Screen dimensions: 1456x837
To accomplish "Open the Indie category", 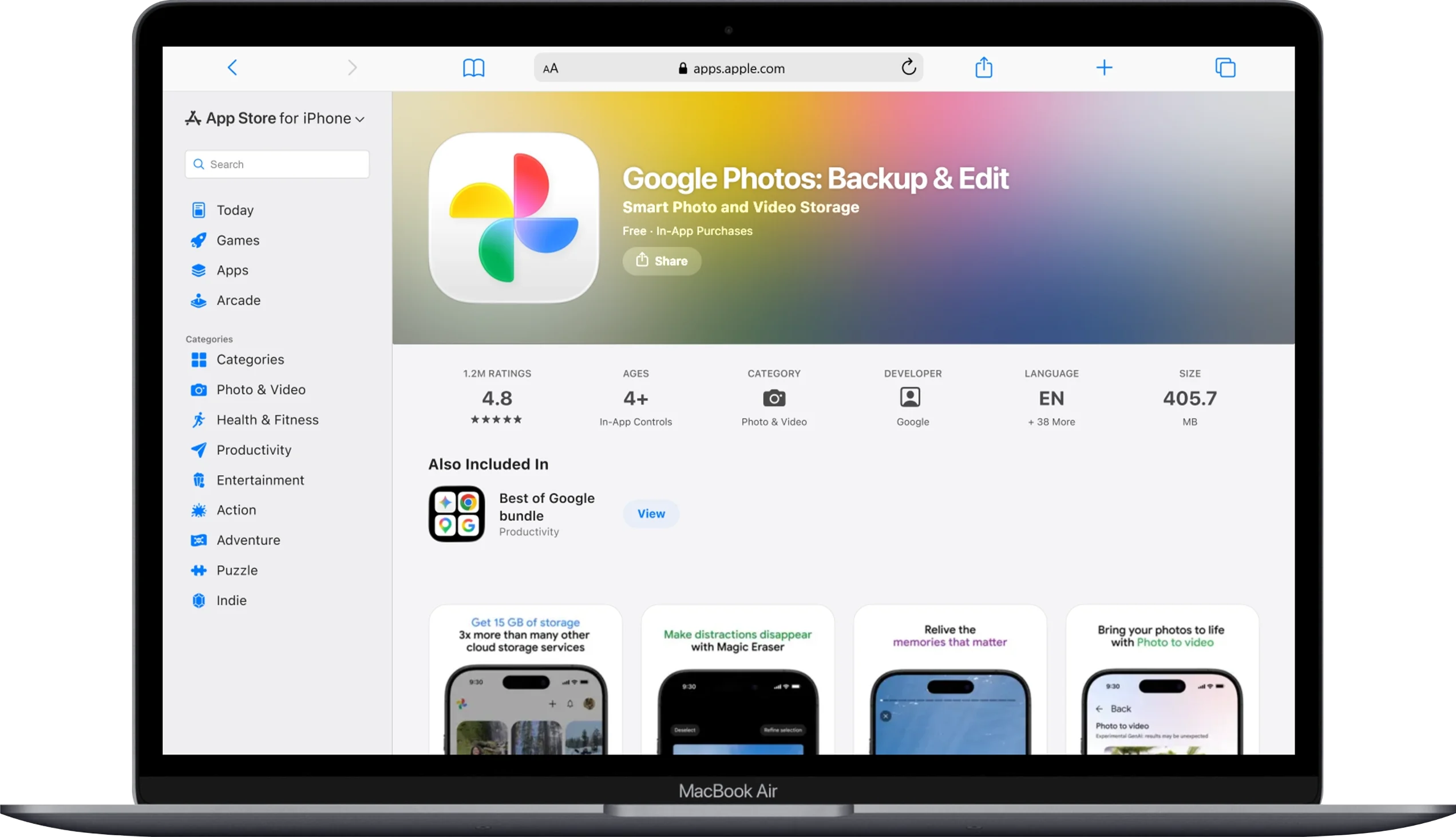I will coord(232,600).
